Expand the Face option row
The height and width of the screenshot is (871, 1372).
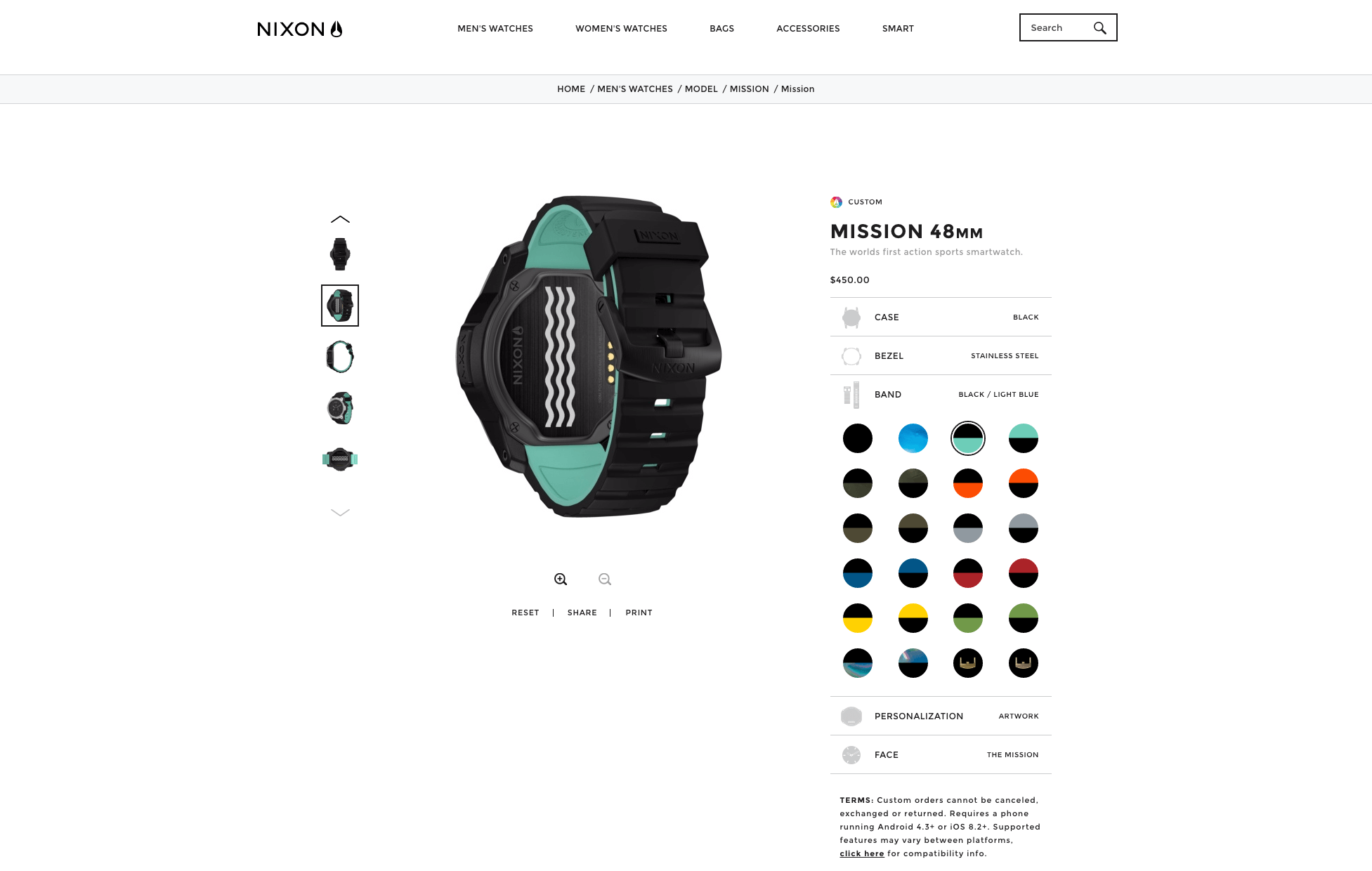941,755
